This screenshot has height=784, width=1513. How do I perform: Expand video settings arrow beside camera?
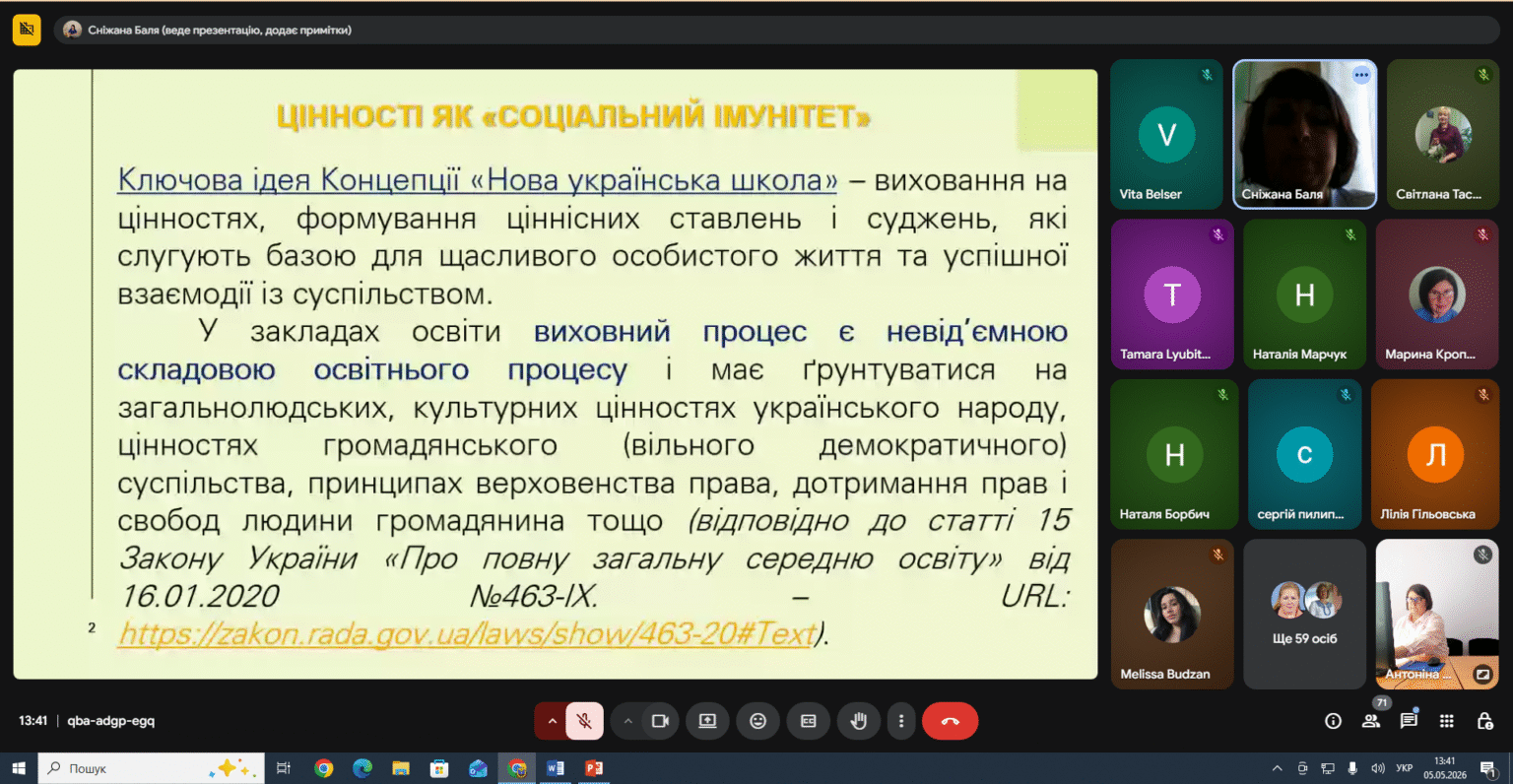[x=627, y=721]
